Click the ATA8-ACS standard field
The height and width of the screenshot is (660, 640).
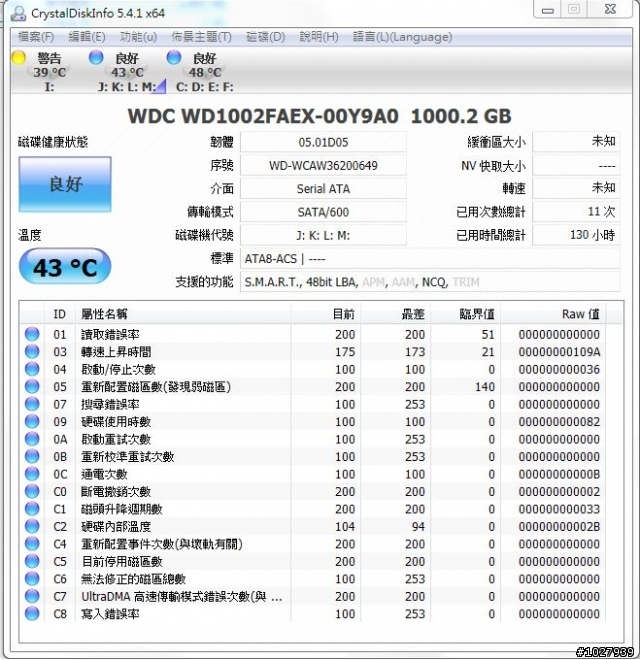pyautogui.click(x=430, y=258)
